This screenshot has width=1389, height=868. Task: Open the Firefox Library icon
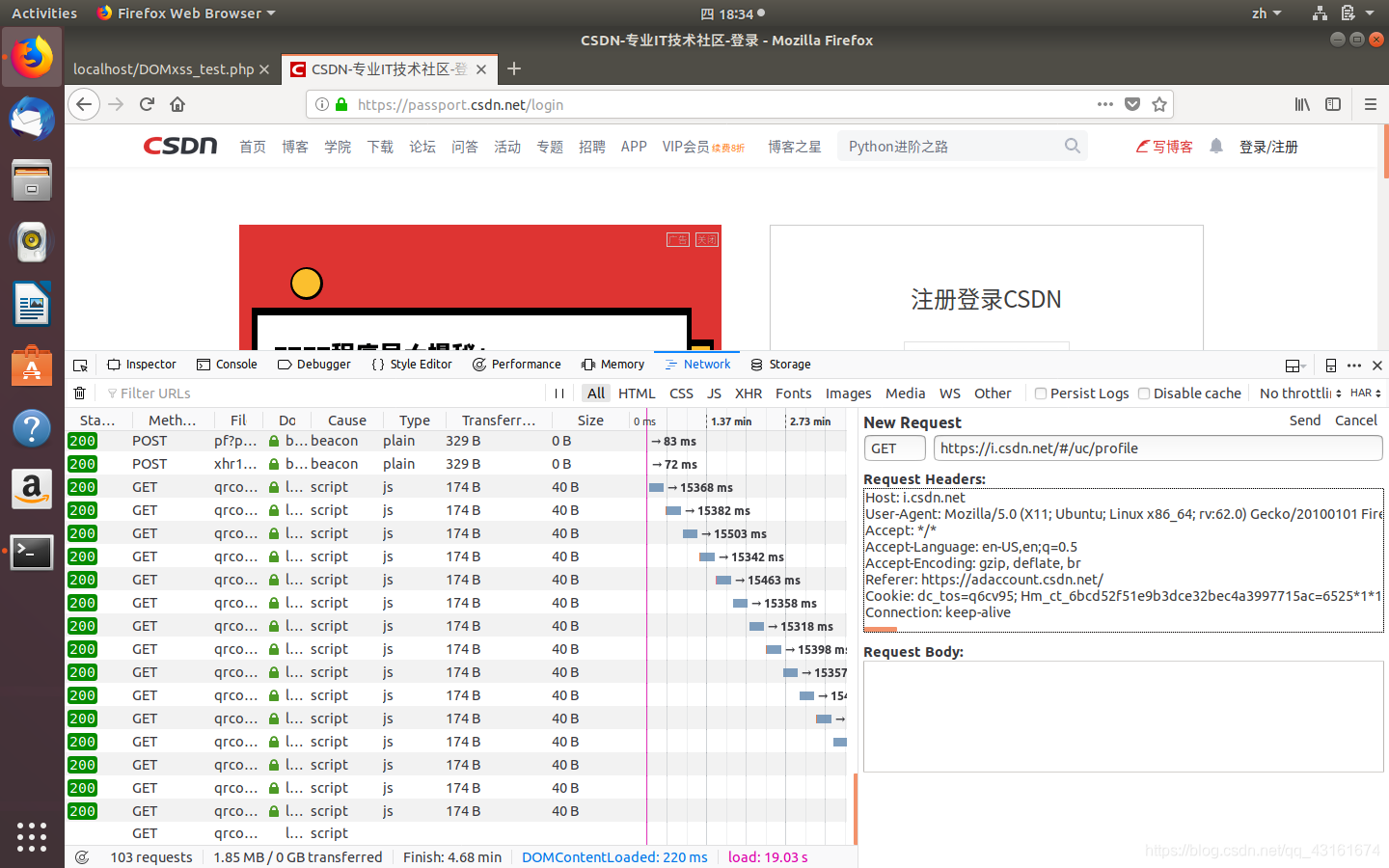coord(1302,104)
